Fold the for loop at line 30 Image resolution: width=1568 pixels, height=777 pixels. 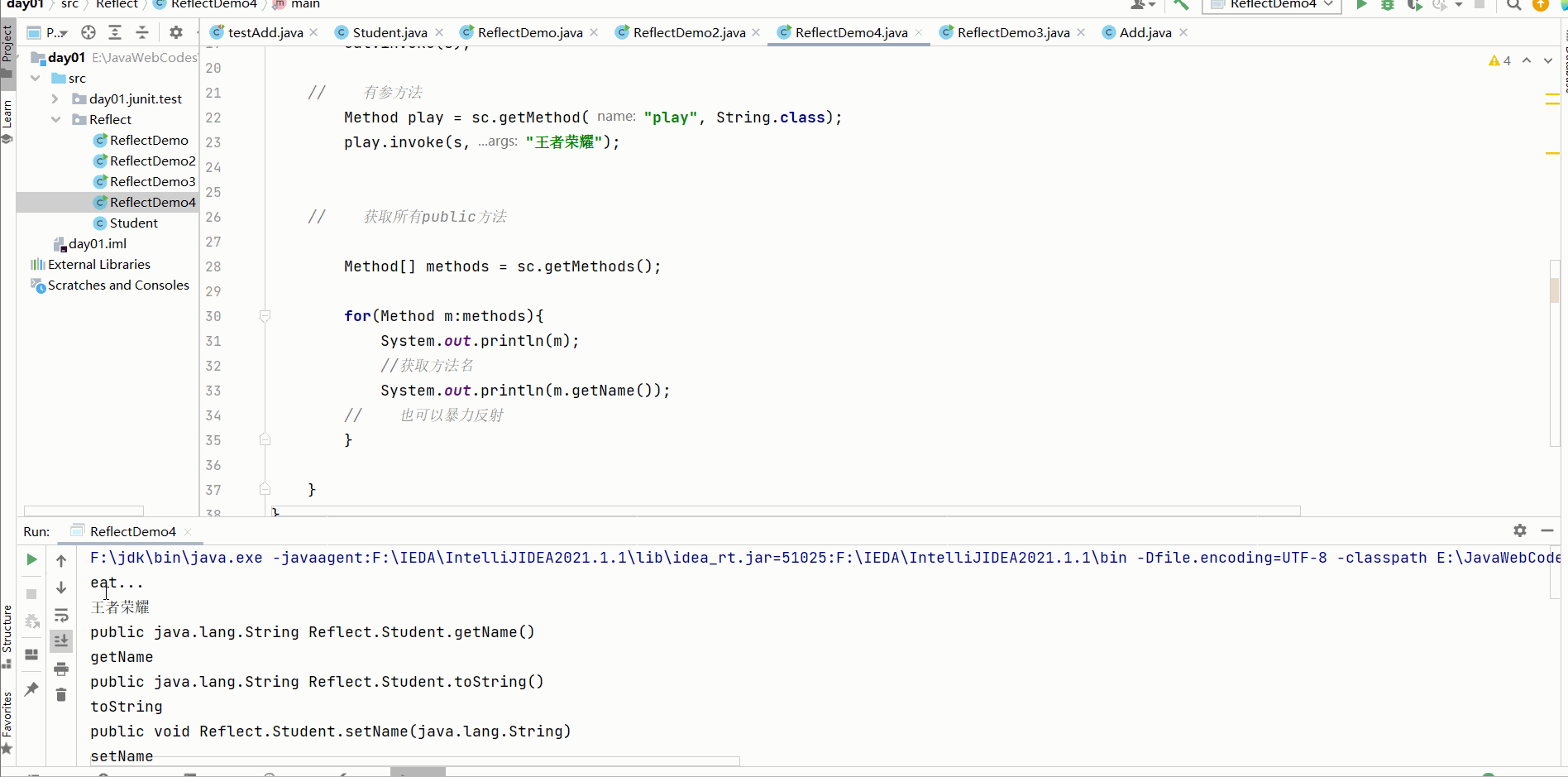(x=265, y=316)
